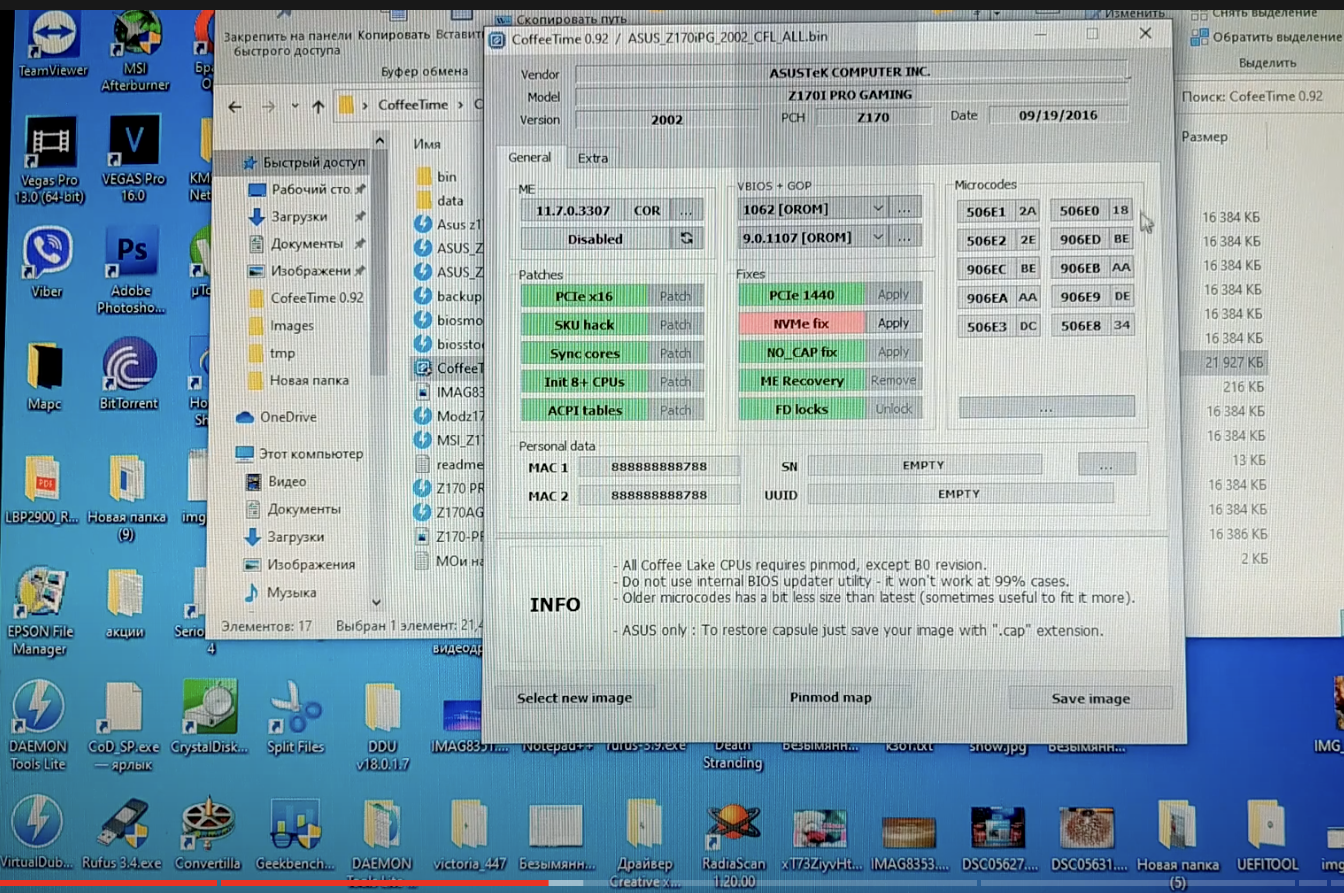This screenshot has height=893, width=1344.
Task: Open TeamViewer desktop shortcut
Action: [52, 45]
